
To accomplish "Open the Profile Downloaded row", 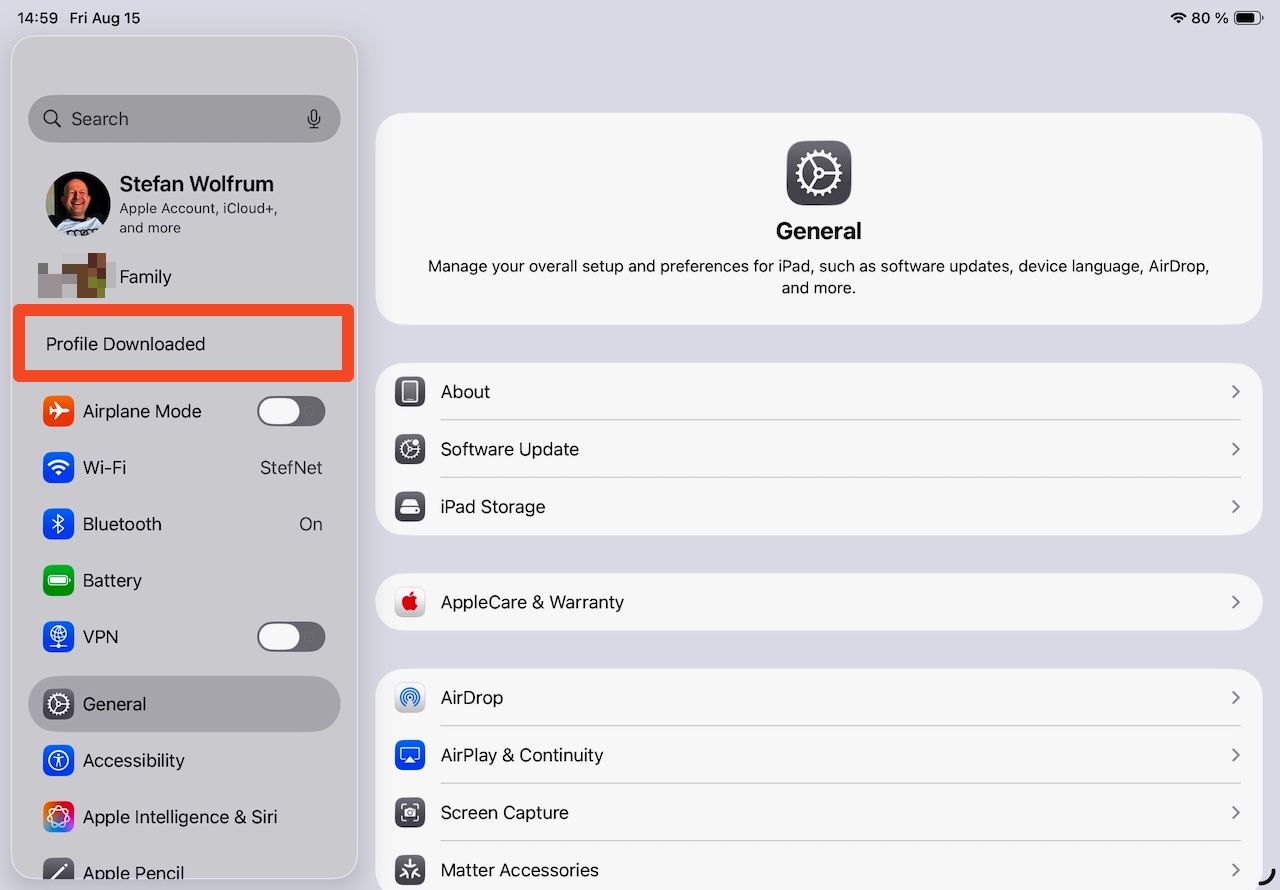I will (184, 344).
